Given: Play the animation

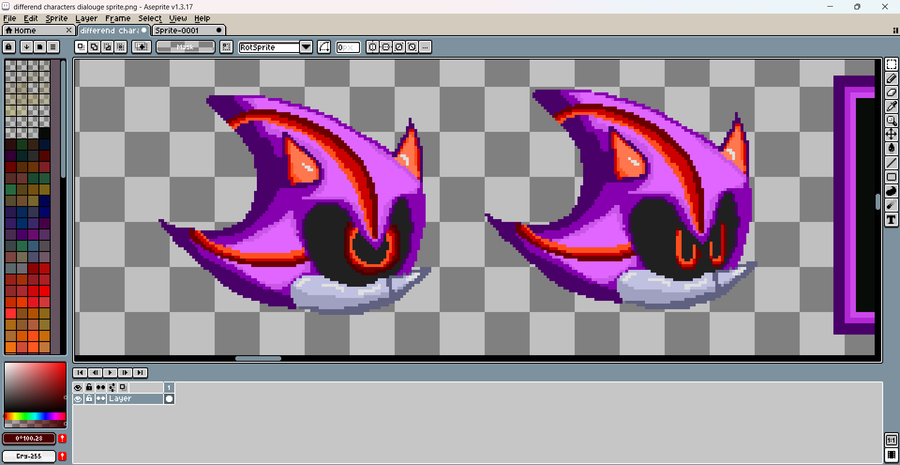Looking at the screenshot, I should pos(111,373).
